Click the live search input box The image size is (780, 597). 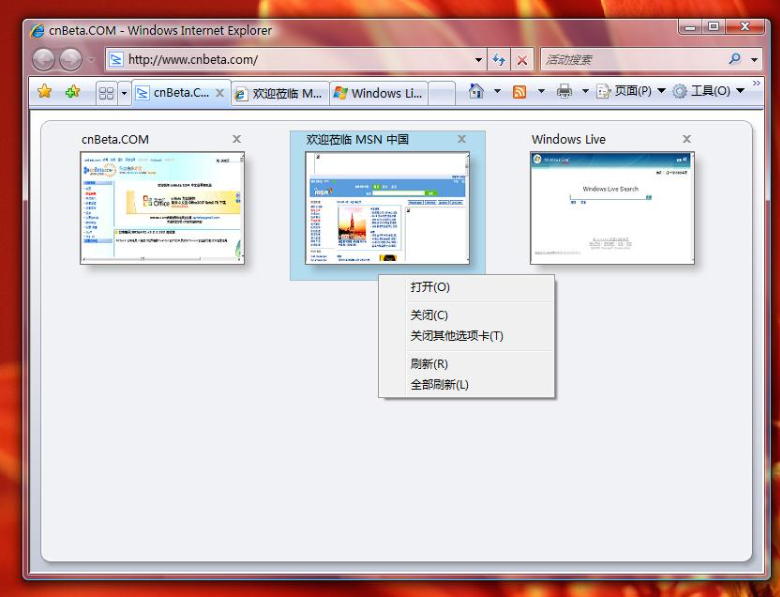pos(633,60)
